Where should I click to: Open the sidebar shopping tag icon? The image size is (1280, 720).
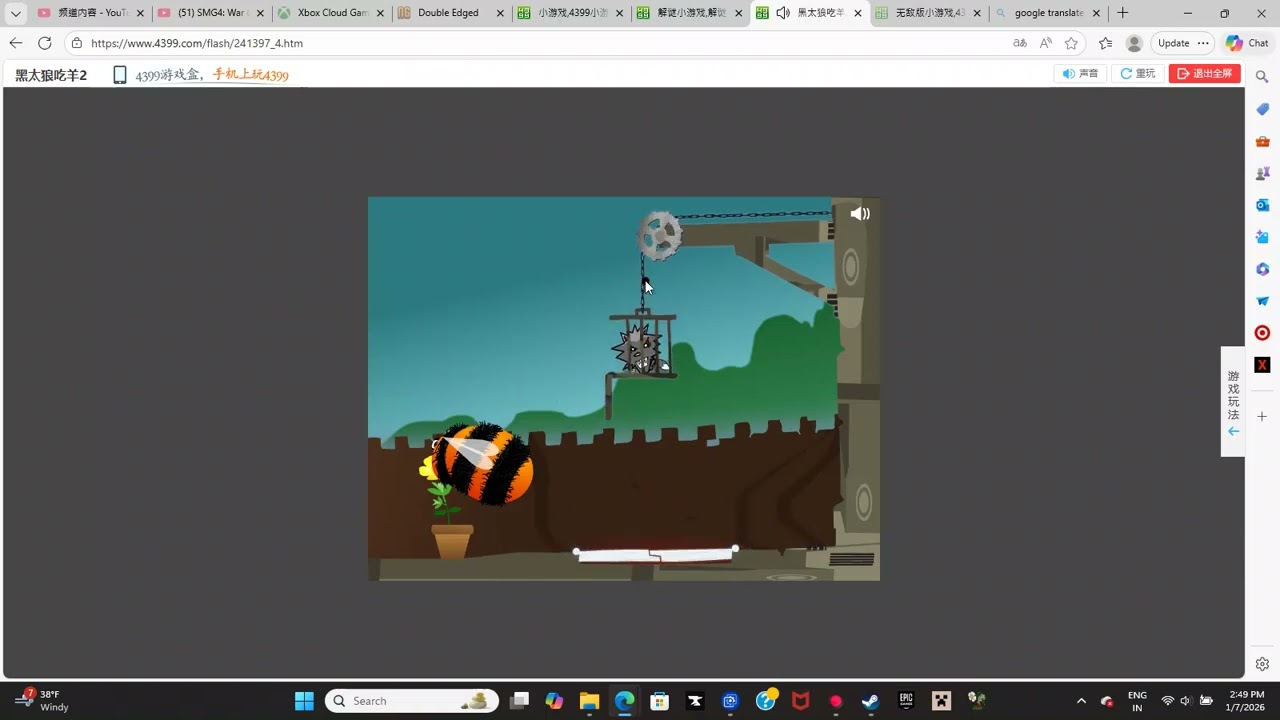pyautogui.click(x=1262, y=109)
